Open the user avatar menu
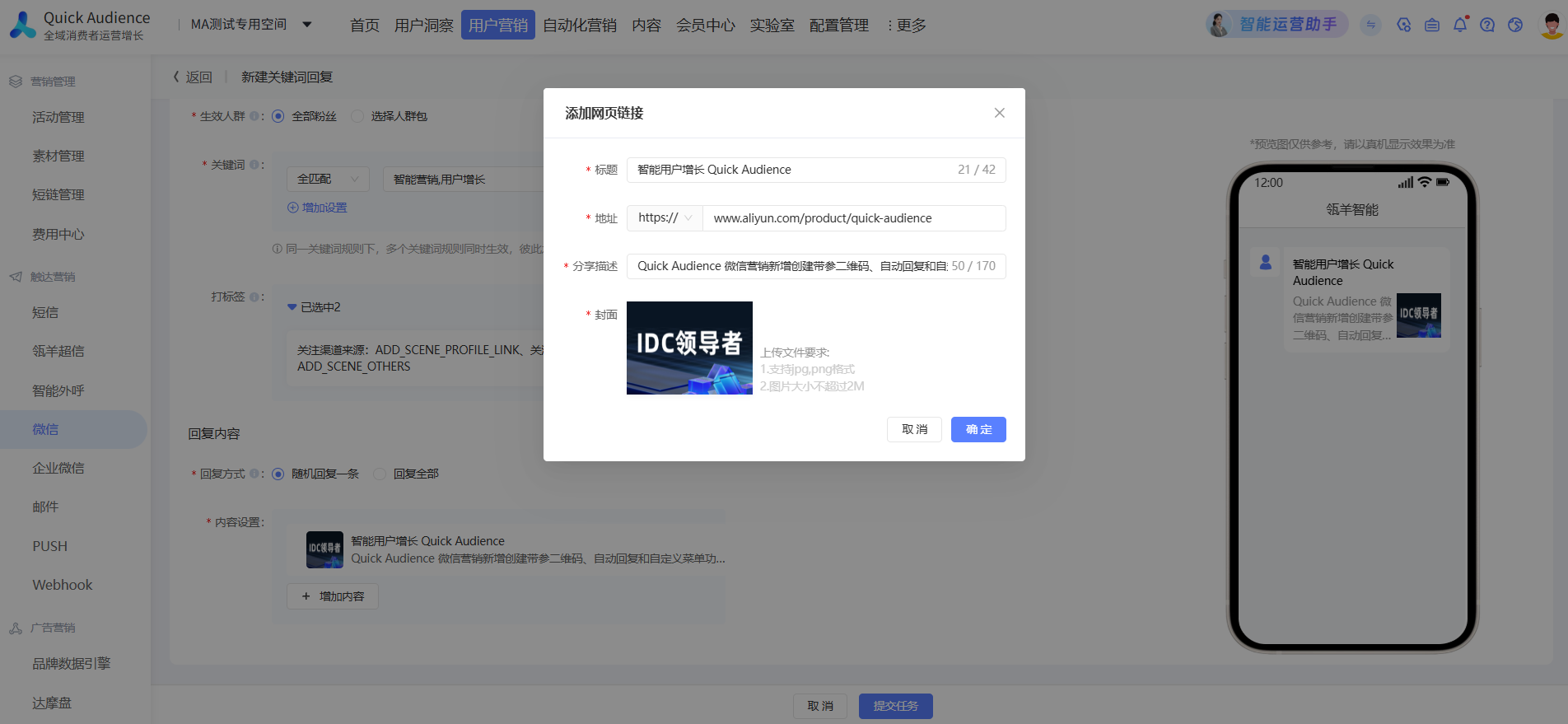The width and height of the screenshot is (1568, 724). (x=1552, y=25)
